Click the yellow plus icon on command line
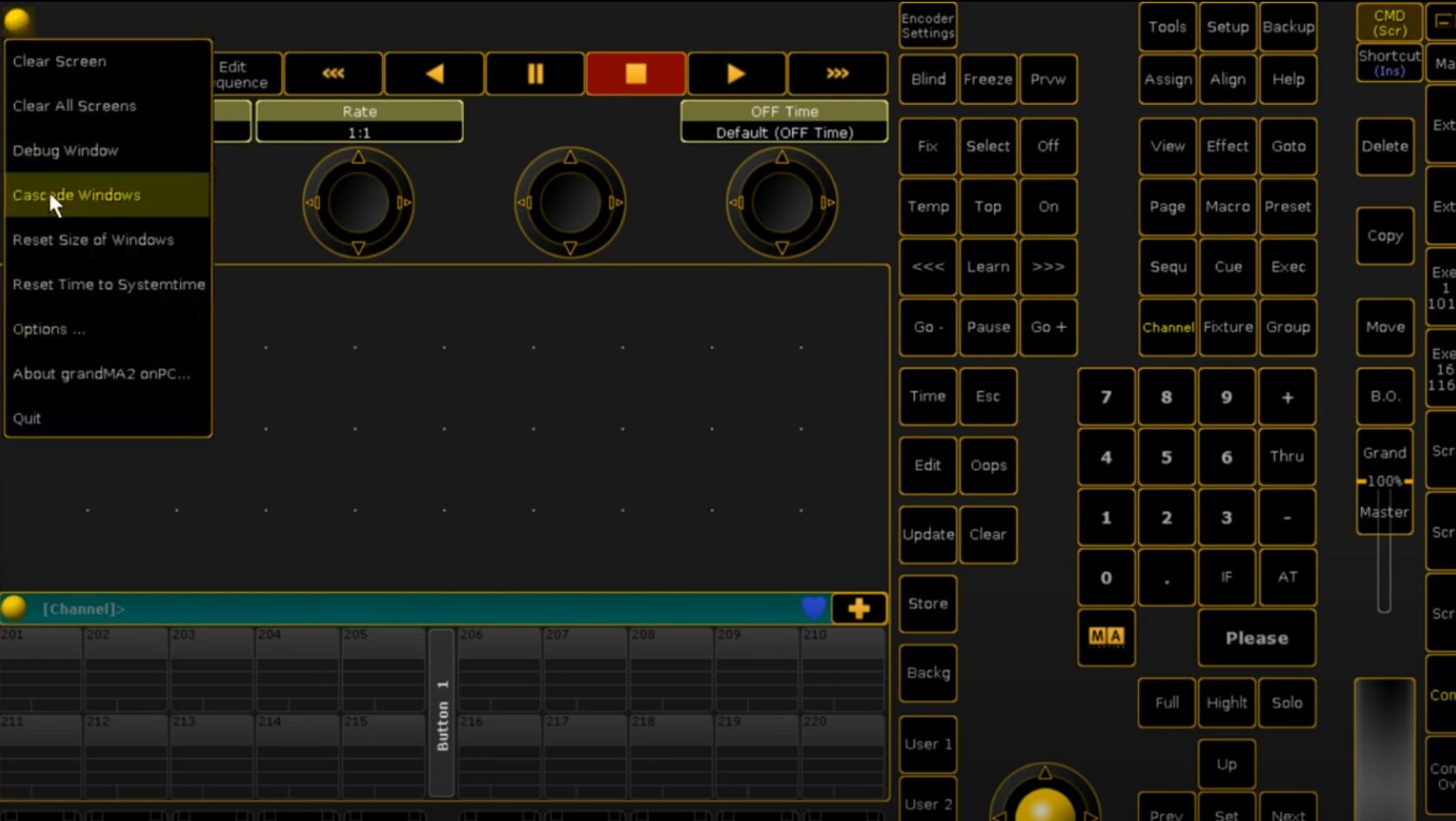The width and height of the screenshot is (1456, 821). [859, 609]
